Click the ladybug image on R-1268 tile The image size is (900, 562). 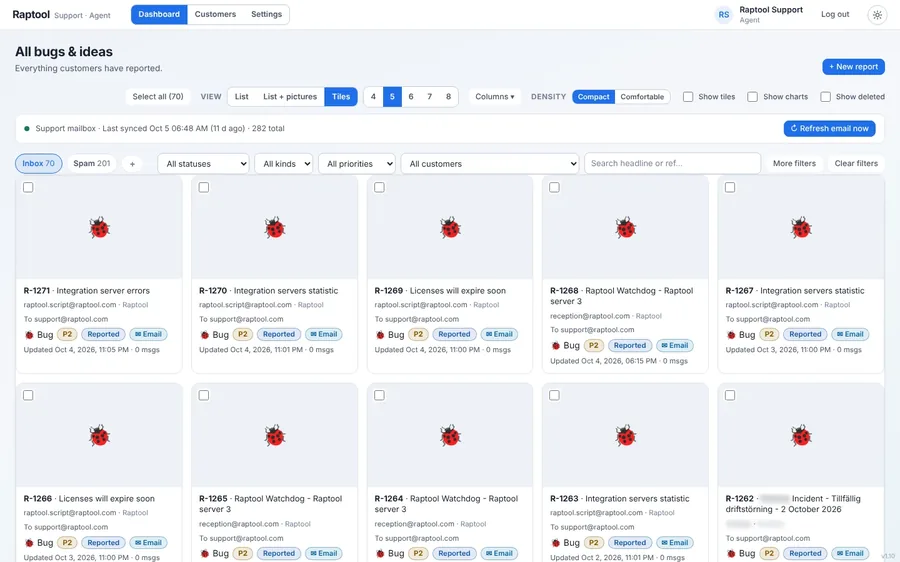point(626,227)
